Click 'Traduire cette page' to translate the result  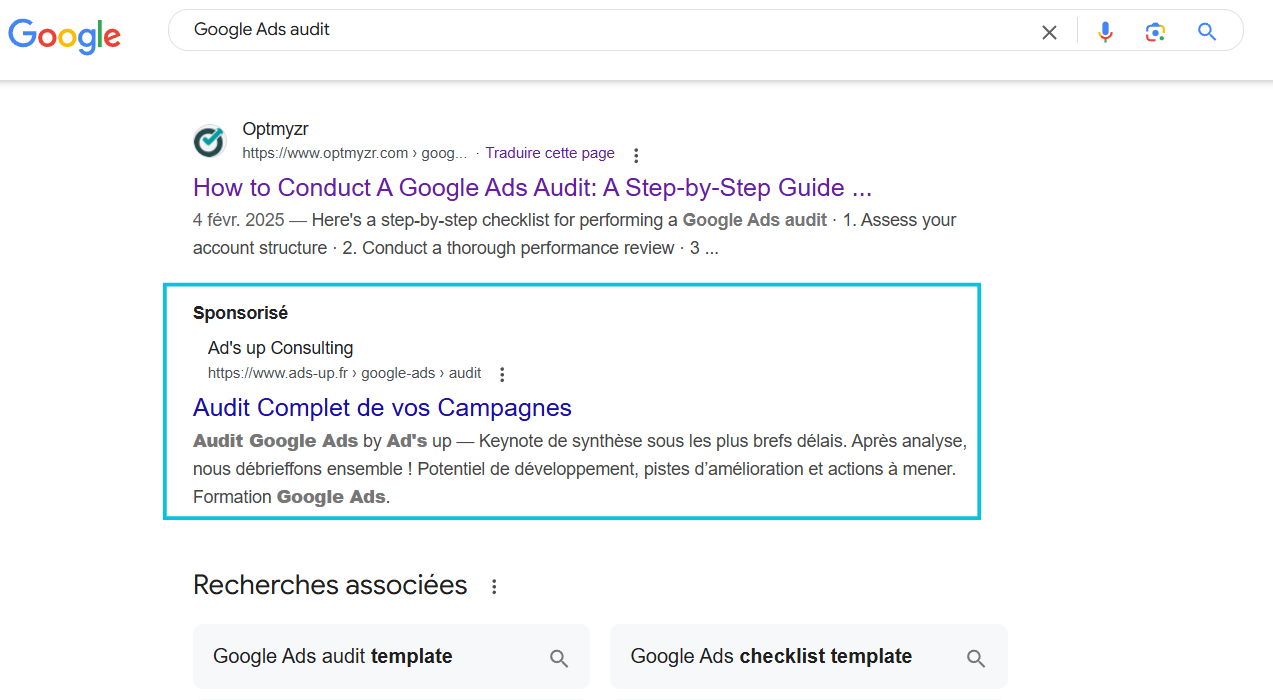coord(549,152)
